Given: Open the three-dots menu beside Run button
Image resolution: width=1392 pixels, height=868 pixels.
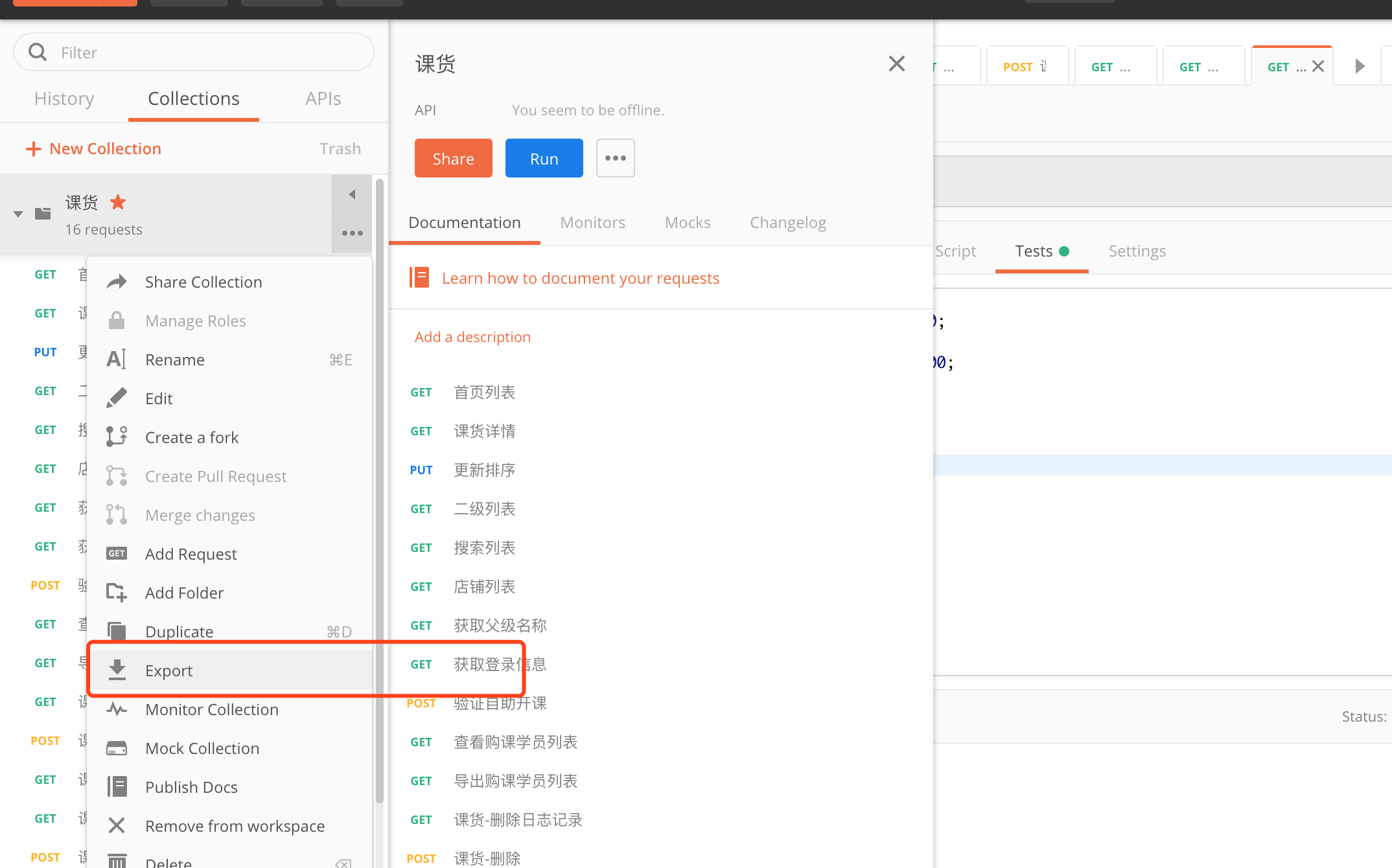Looking at the screenshot, I should click(x=615, y=158).
